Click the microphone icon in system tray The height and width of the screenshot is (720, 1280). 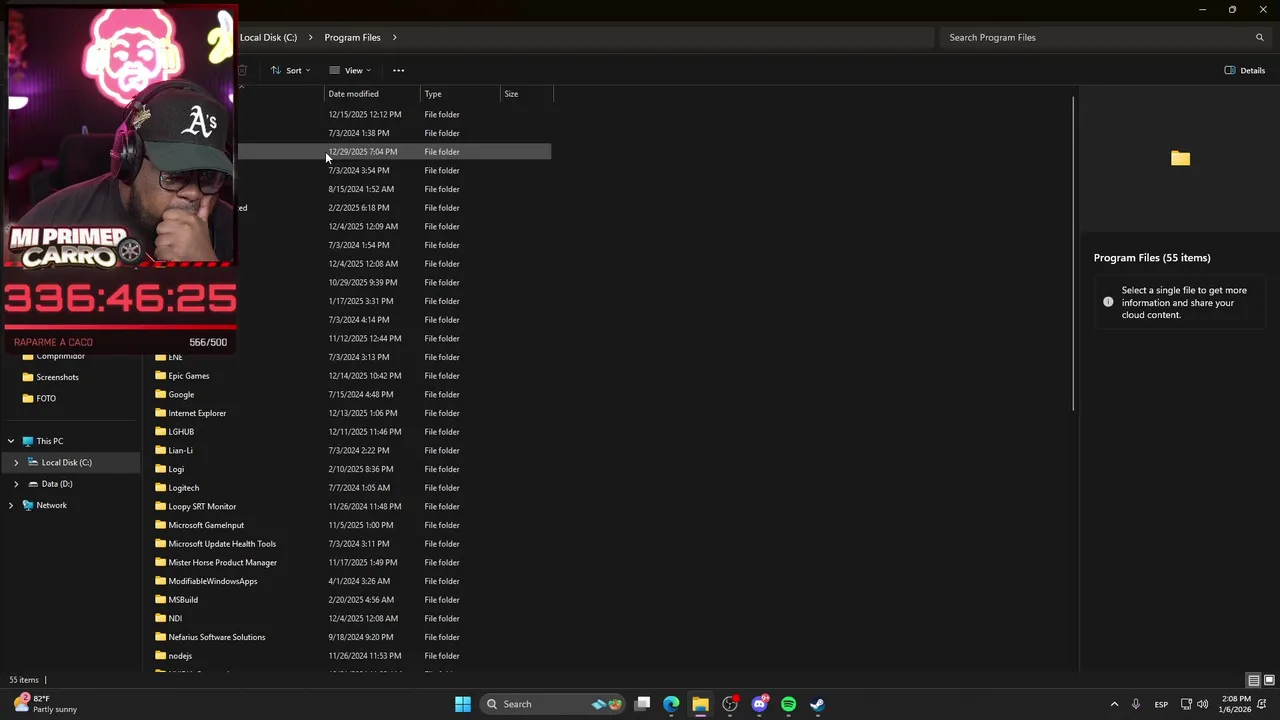click(x=1135, y=704)
